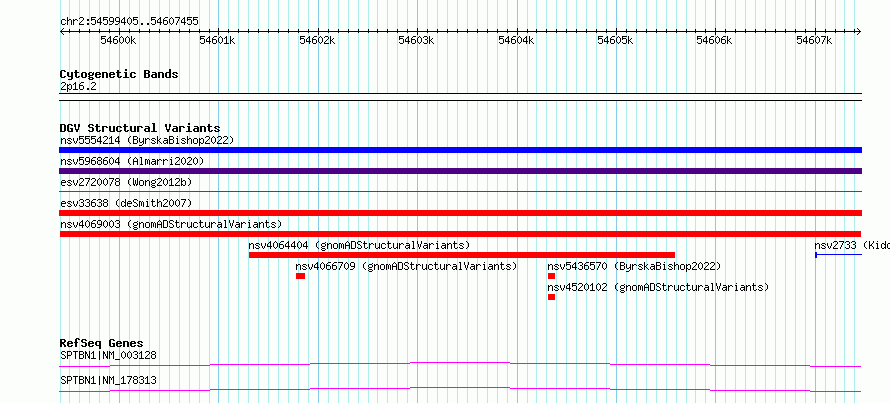The width and height of the screenshot is (890, 403).
Task: Click the ruler's left arrow end
Action: point(62,32)
